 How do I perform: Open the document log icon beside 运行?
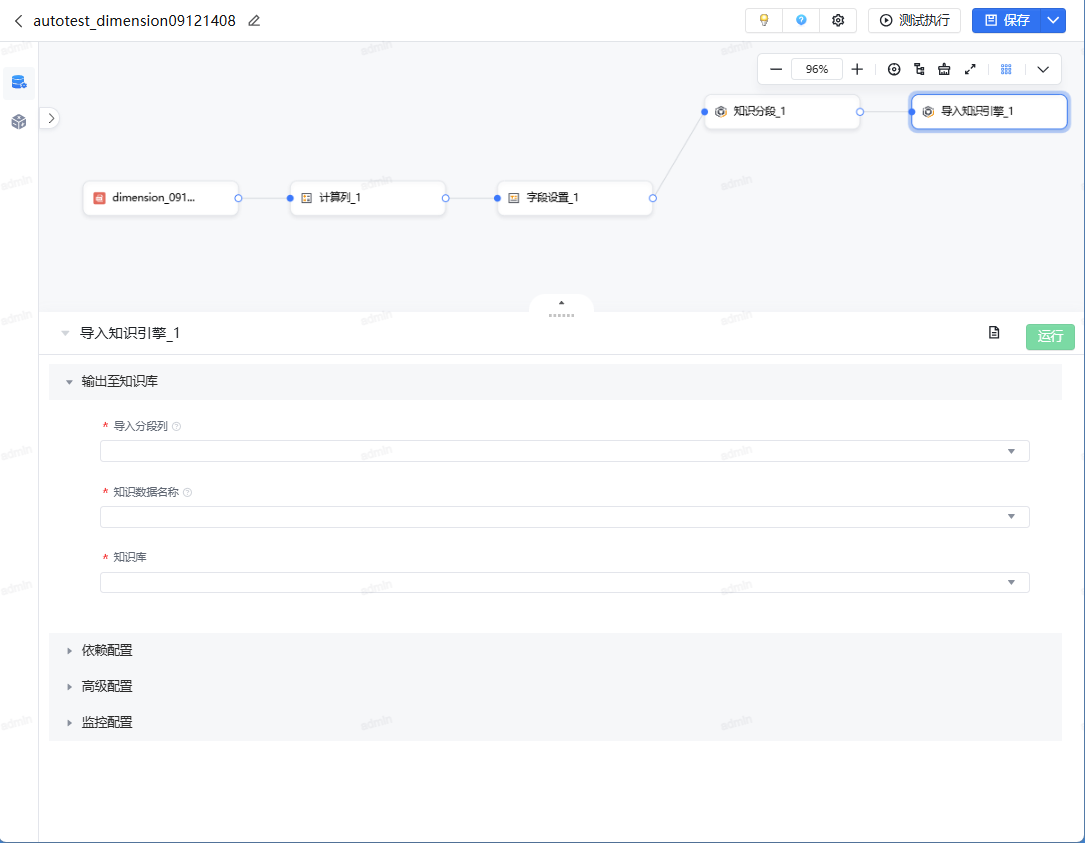pos(994,333)
